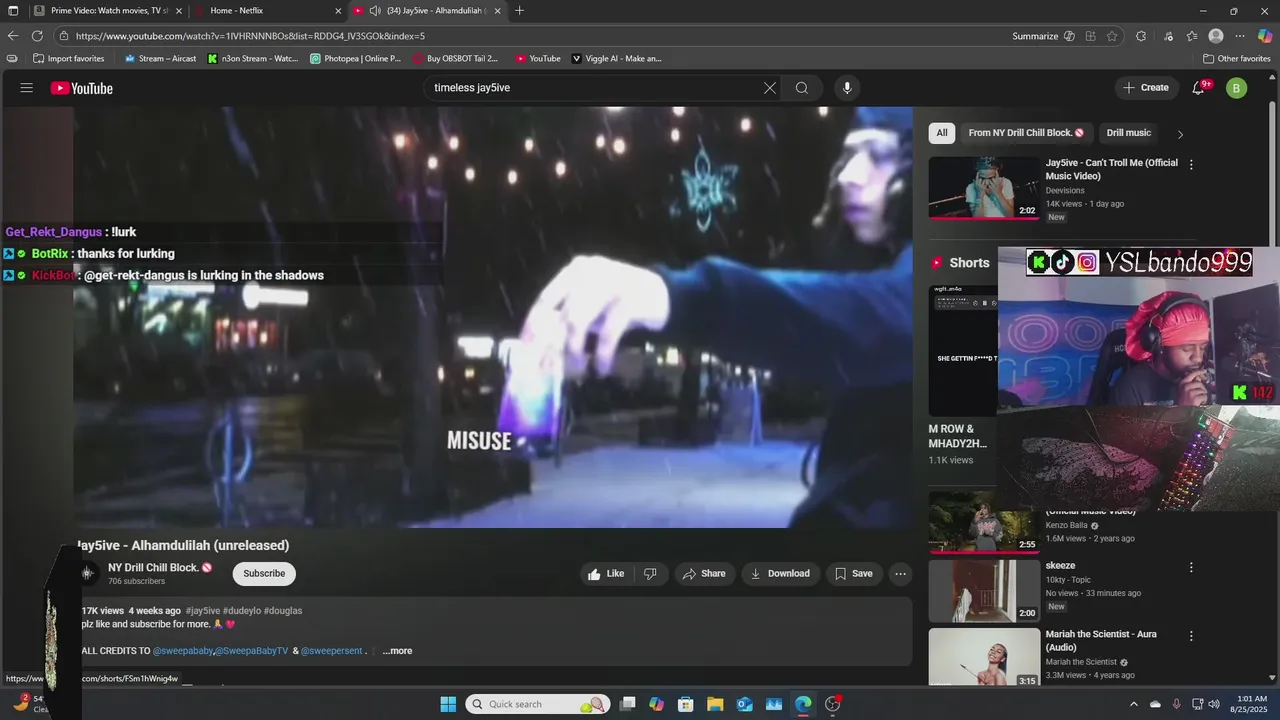Click the taskbar Quick search box

click(537, 704)
